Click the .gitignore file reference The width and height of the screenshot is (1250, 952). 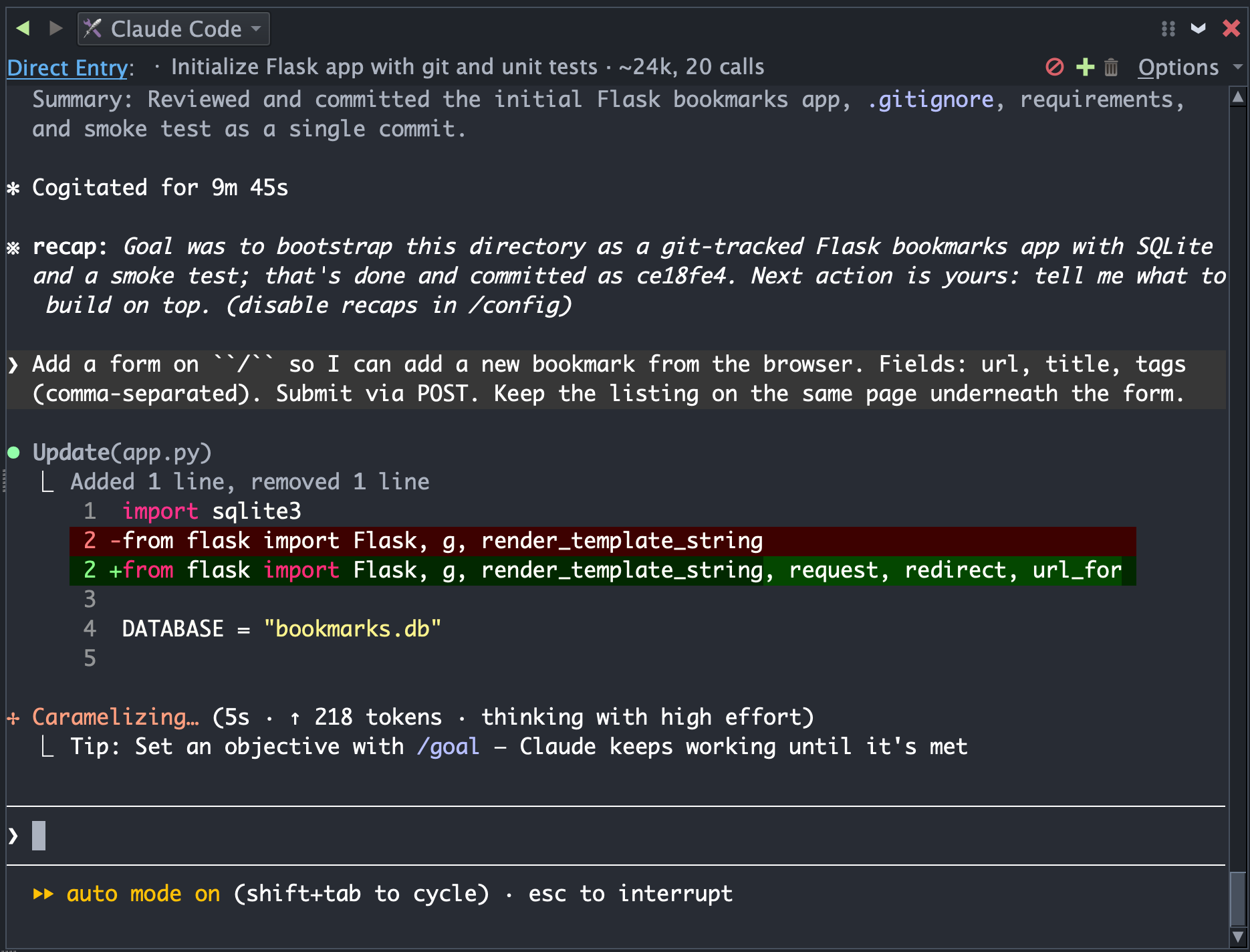pos(930,100)
